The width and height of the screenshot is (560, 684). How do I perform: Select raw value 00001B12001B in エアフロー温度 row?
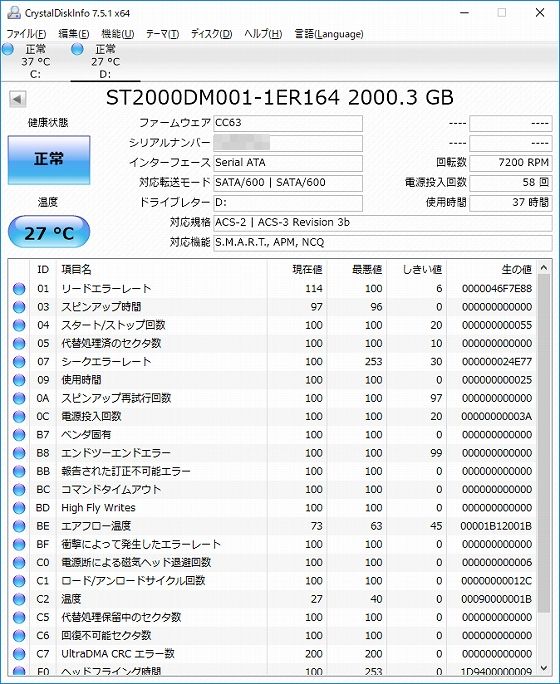[496, 527]
